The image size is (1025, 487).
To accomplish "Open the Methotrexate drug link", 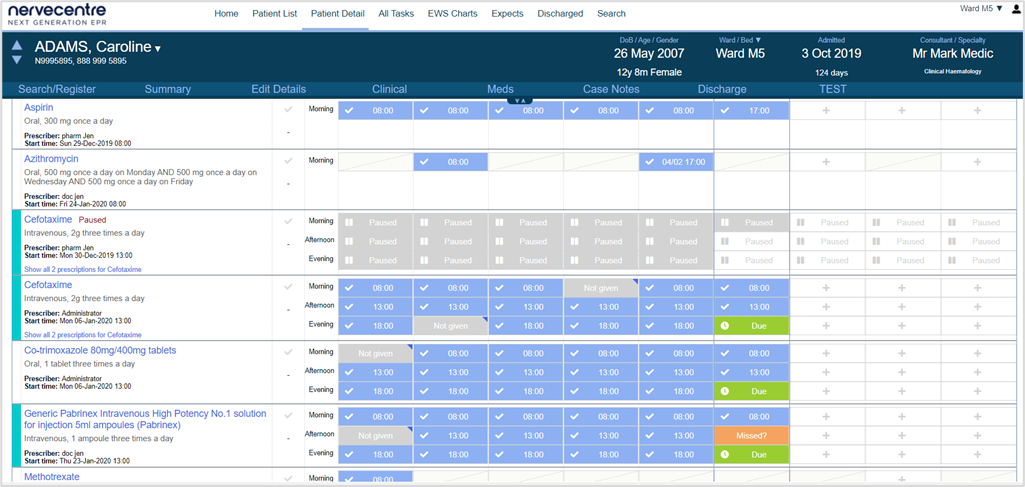I will [51, 478].
